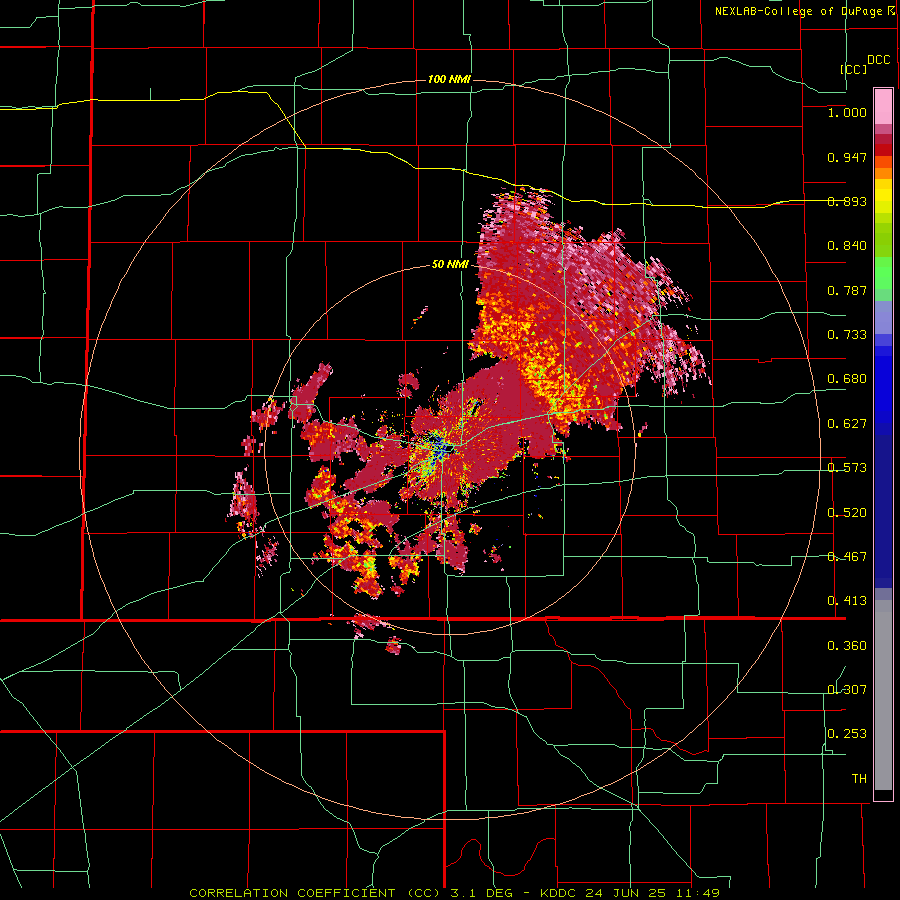Click the 0.520 legend value
The image size is (900, 900).
pos(847,513)
